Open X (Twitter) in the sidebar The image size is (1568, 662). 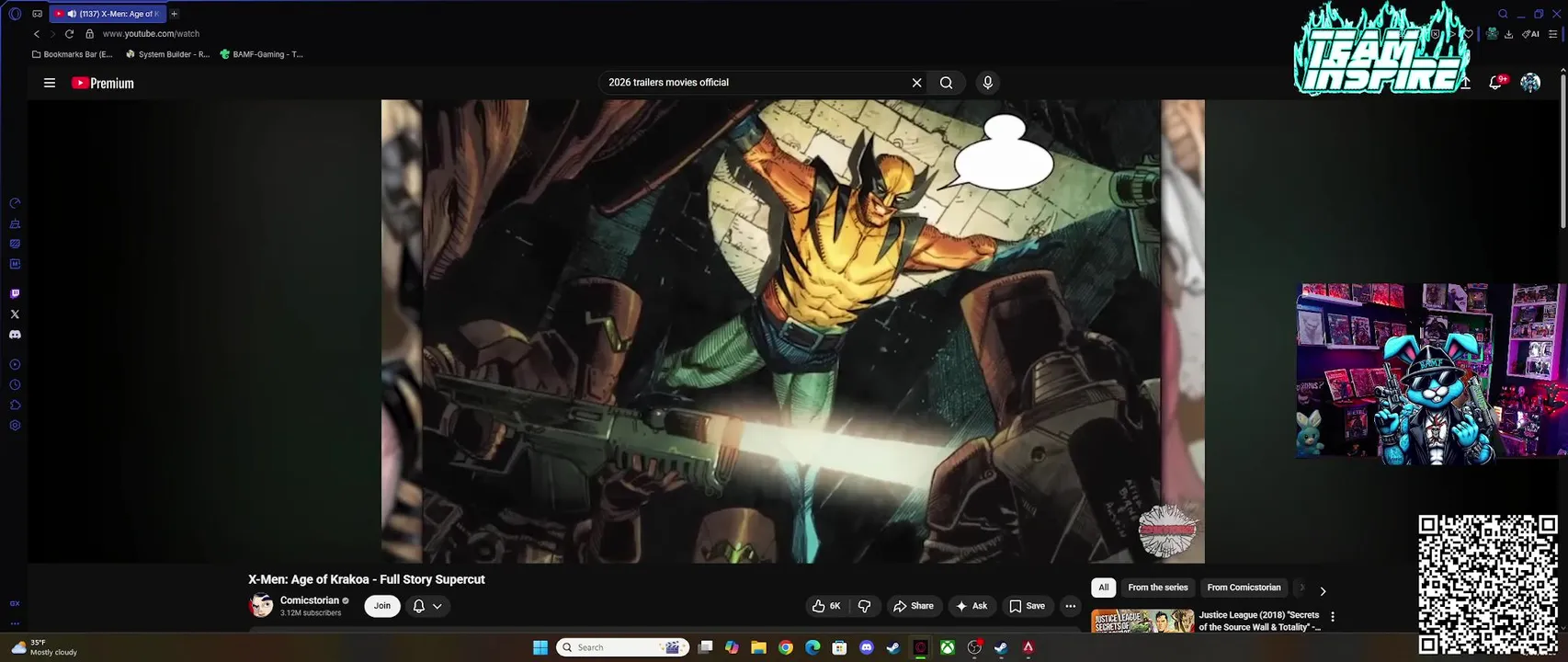[x=15, y=314]
